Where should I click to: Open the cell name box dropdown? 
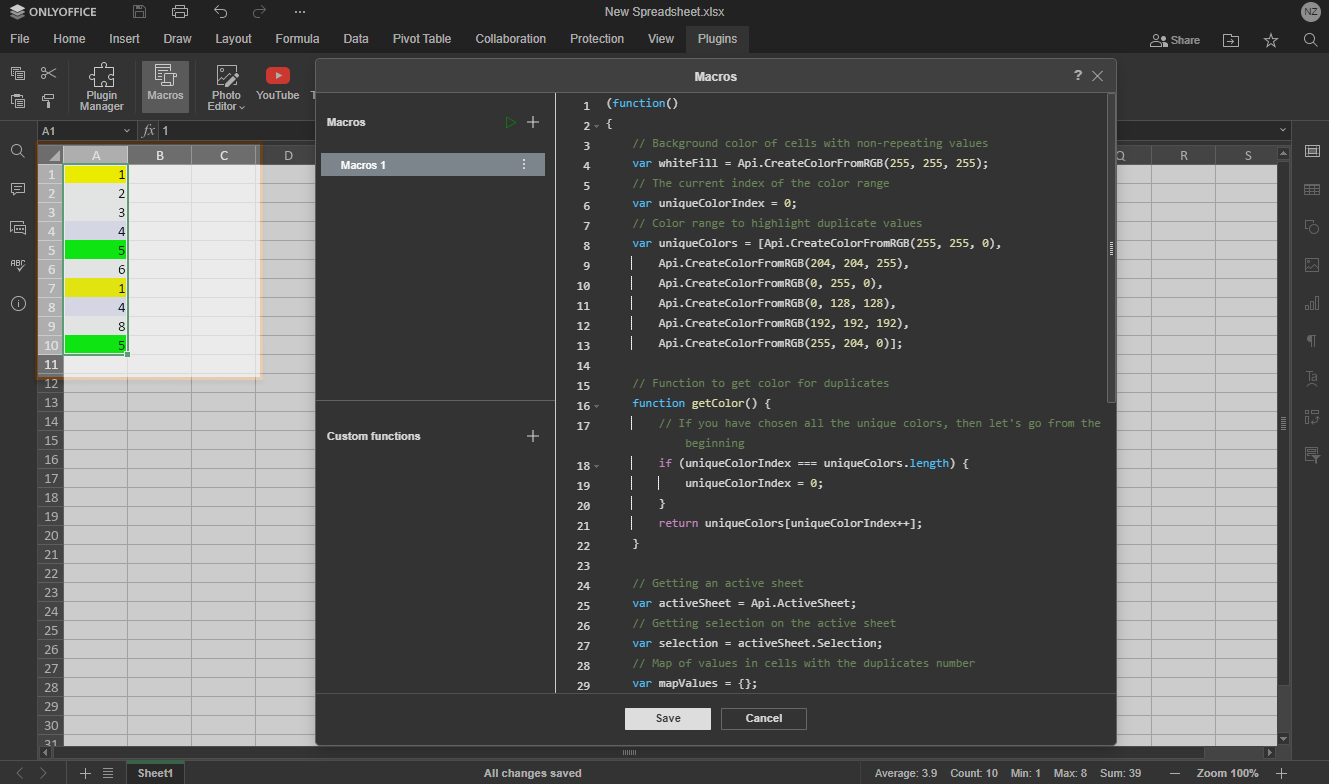pyautogui.click(x=127, y=131)
